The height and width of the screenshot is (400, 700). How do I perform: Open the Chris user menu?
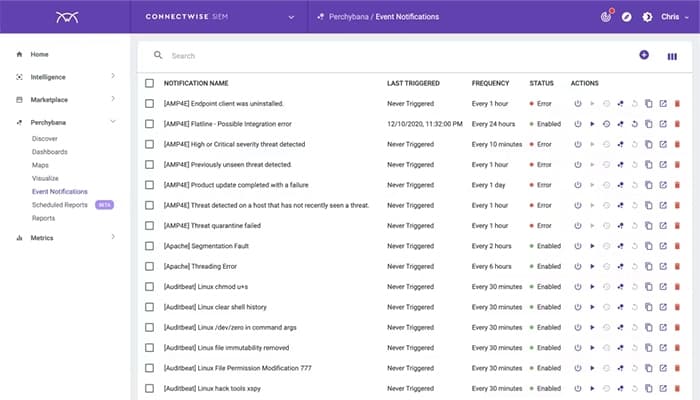(675, 17)
